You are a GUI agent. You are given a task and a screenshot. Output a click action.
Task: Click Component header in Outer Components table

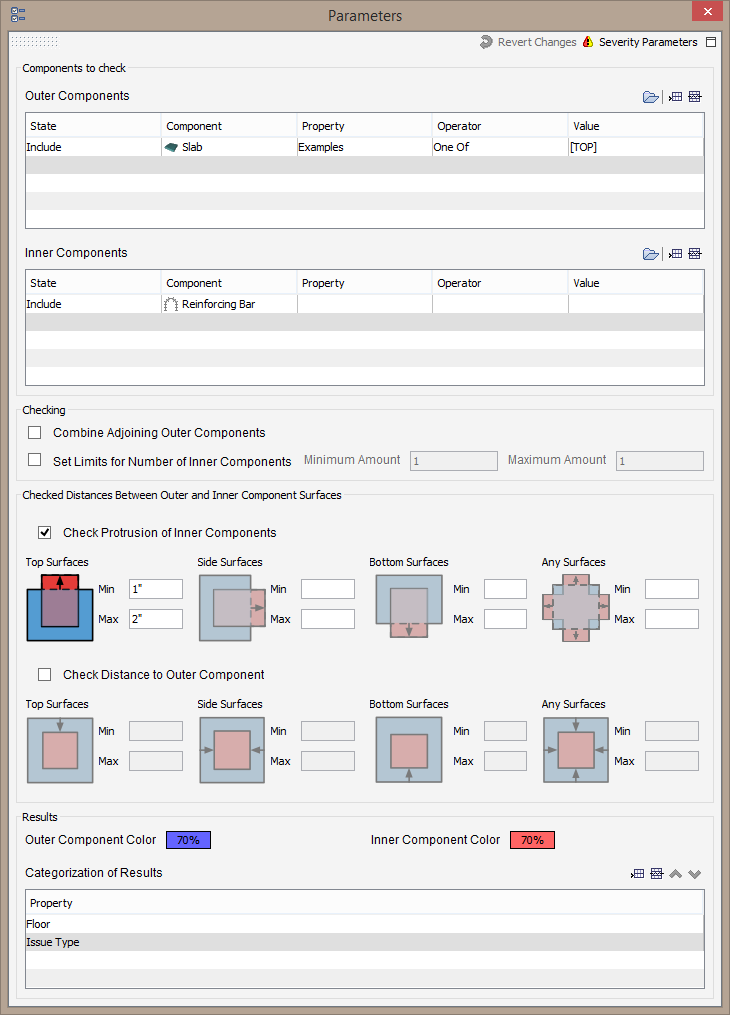[229, 126]
